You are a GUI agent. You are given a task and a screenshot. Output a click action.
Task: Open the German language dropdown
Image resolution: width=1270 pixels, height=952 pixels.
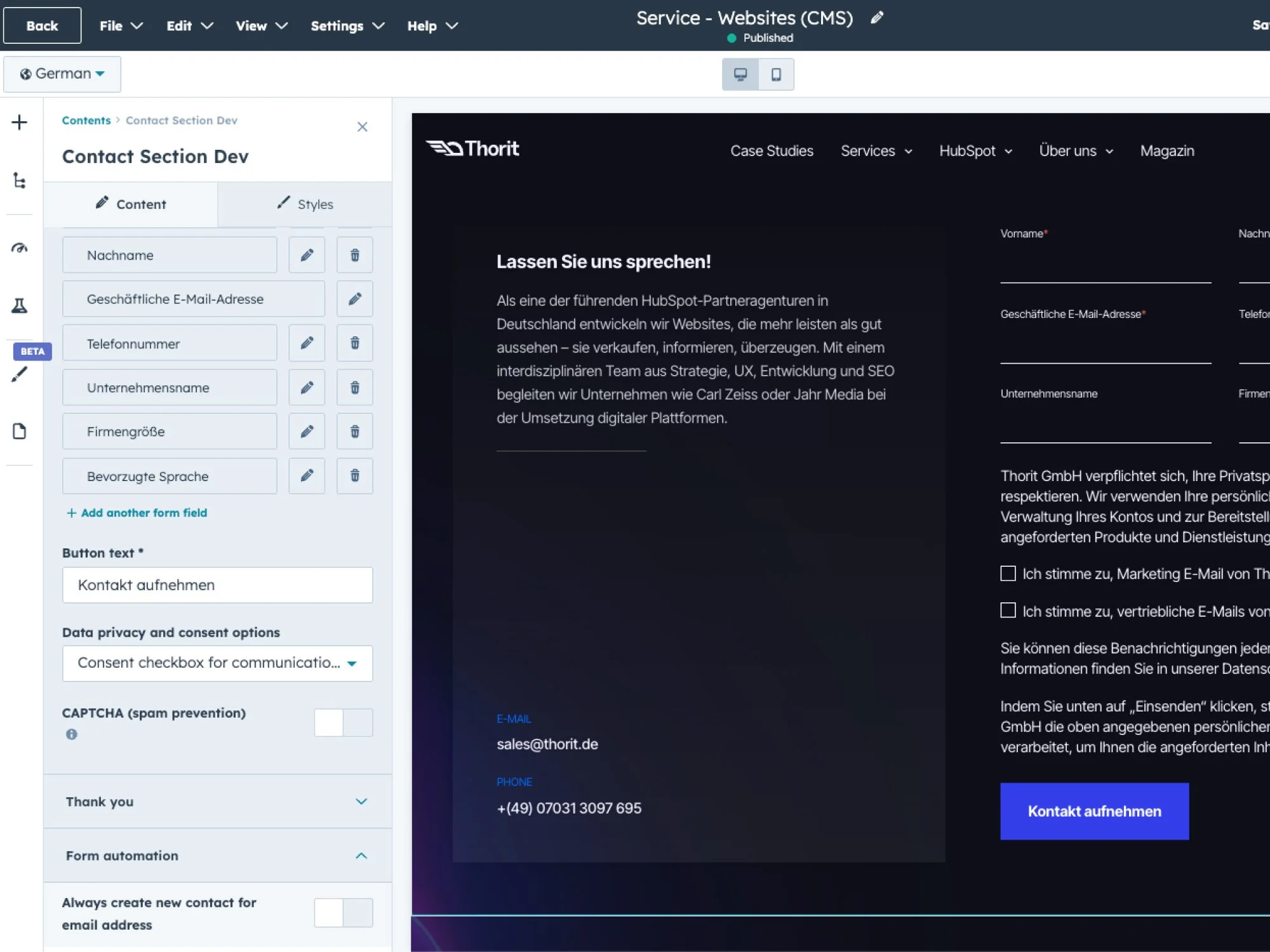[62, 74]
